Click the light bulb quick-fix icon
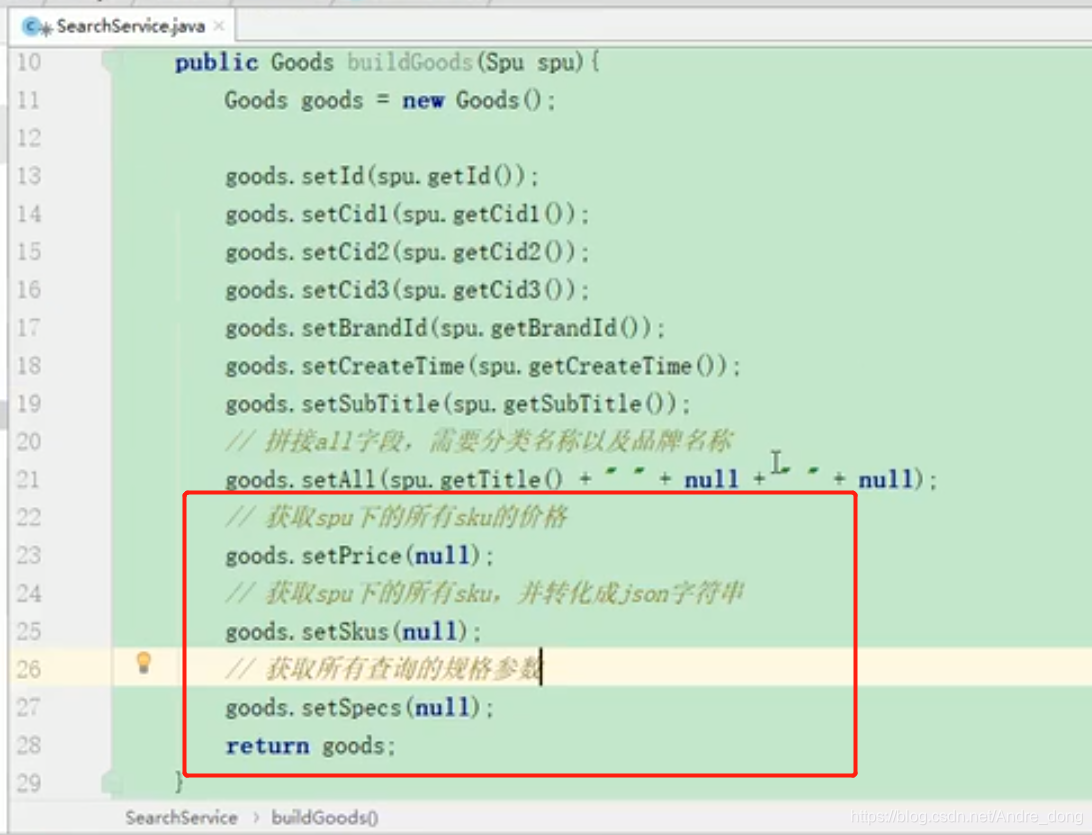1092x835 pixels. point(143,662)
